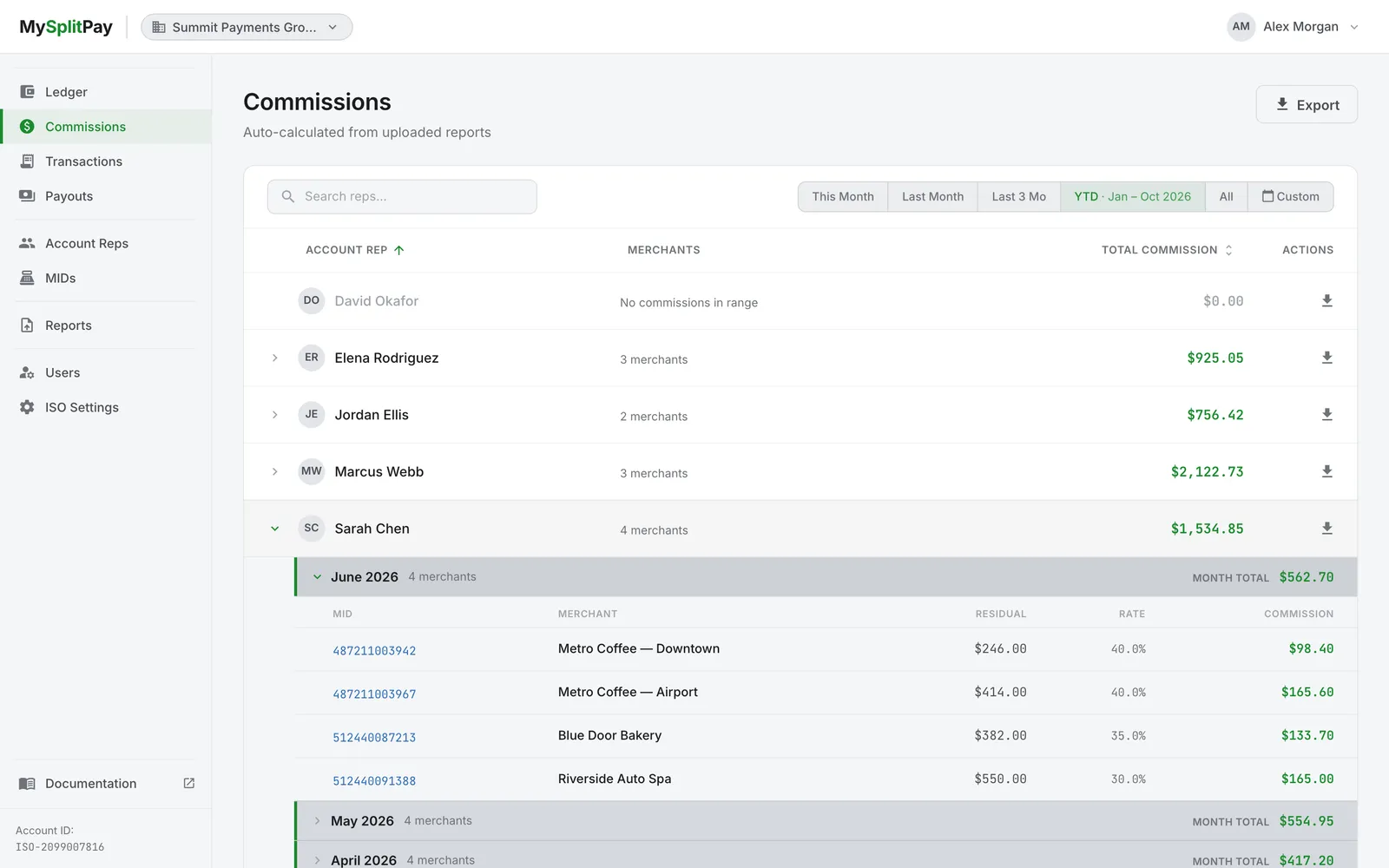Show All time commissions
This screenshot has height=868, width=1389.
tap(1226, 196)
